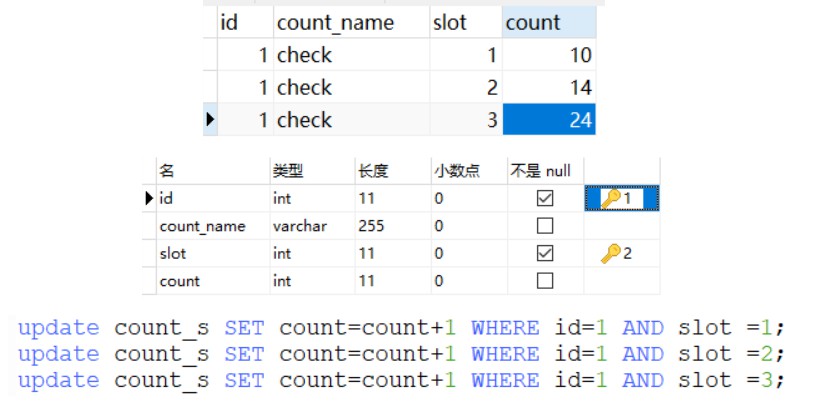Click the 不是 null column header
This screenshot has height=401, width=829.
[545, 171]
